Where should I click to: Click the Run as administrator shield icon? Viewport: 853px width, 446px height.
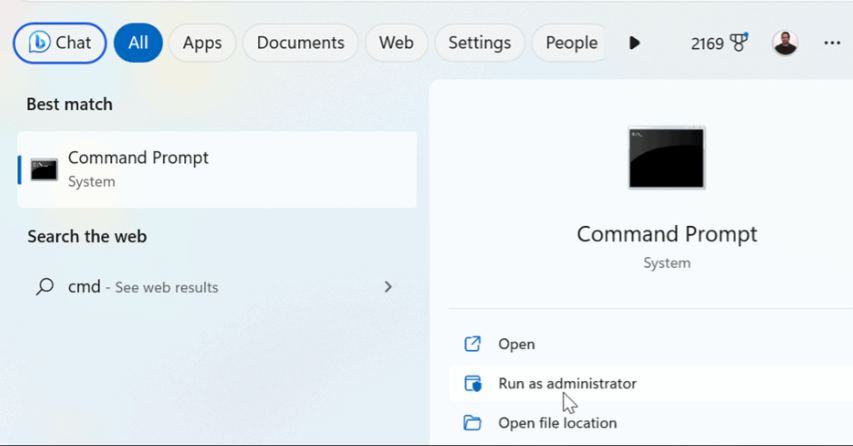(473, 383)
